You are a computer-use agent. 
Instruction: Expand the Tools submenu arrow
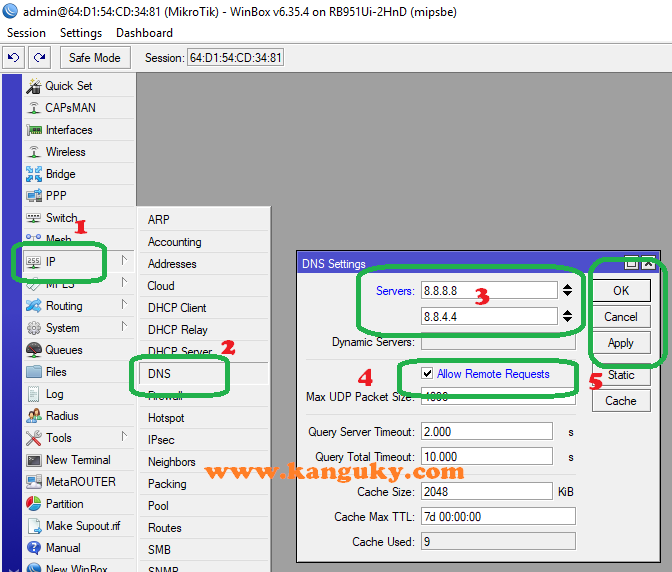(124, 437)
